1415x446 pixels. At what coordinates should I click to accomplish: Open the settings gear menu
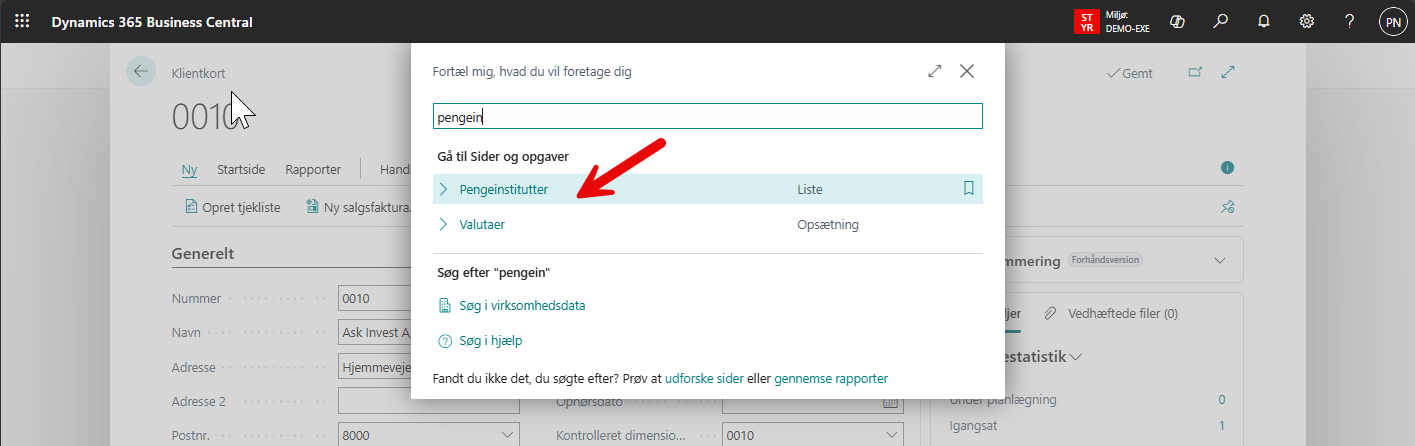[x=1306, y=21]
